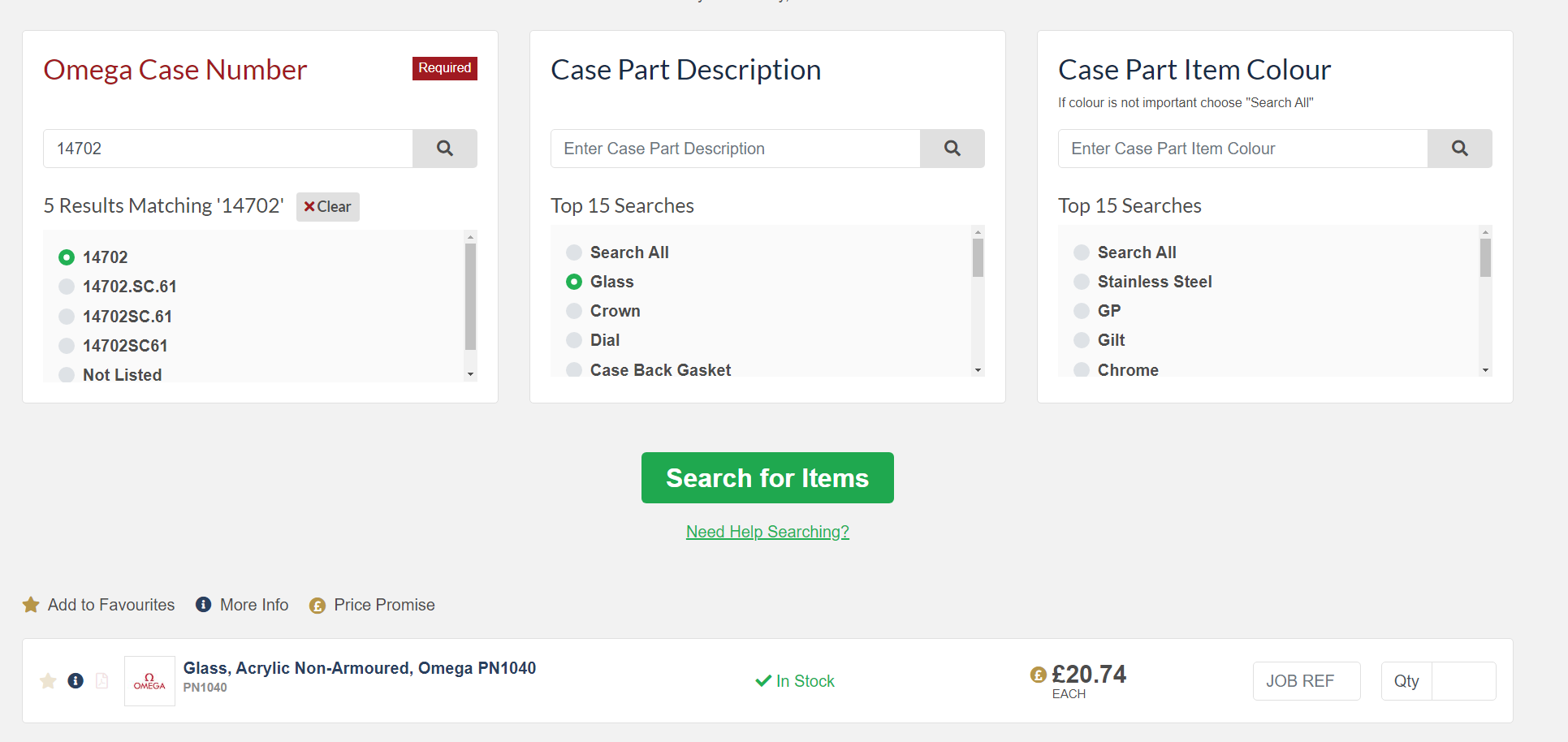Click the Qty quantity input box
The height and width of the screenshot is (742, 1568).
pyautogui.click(x=1462, y=681)
